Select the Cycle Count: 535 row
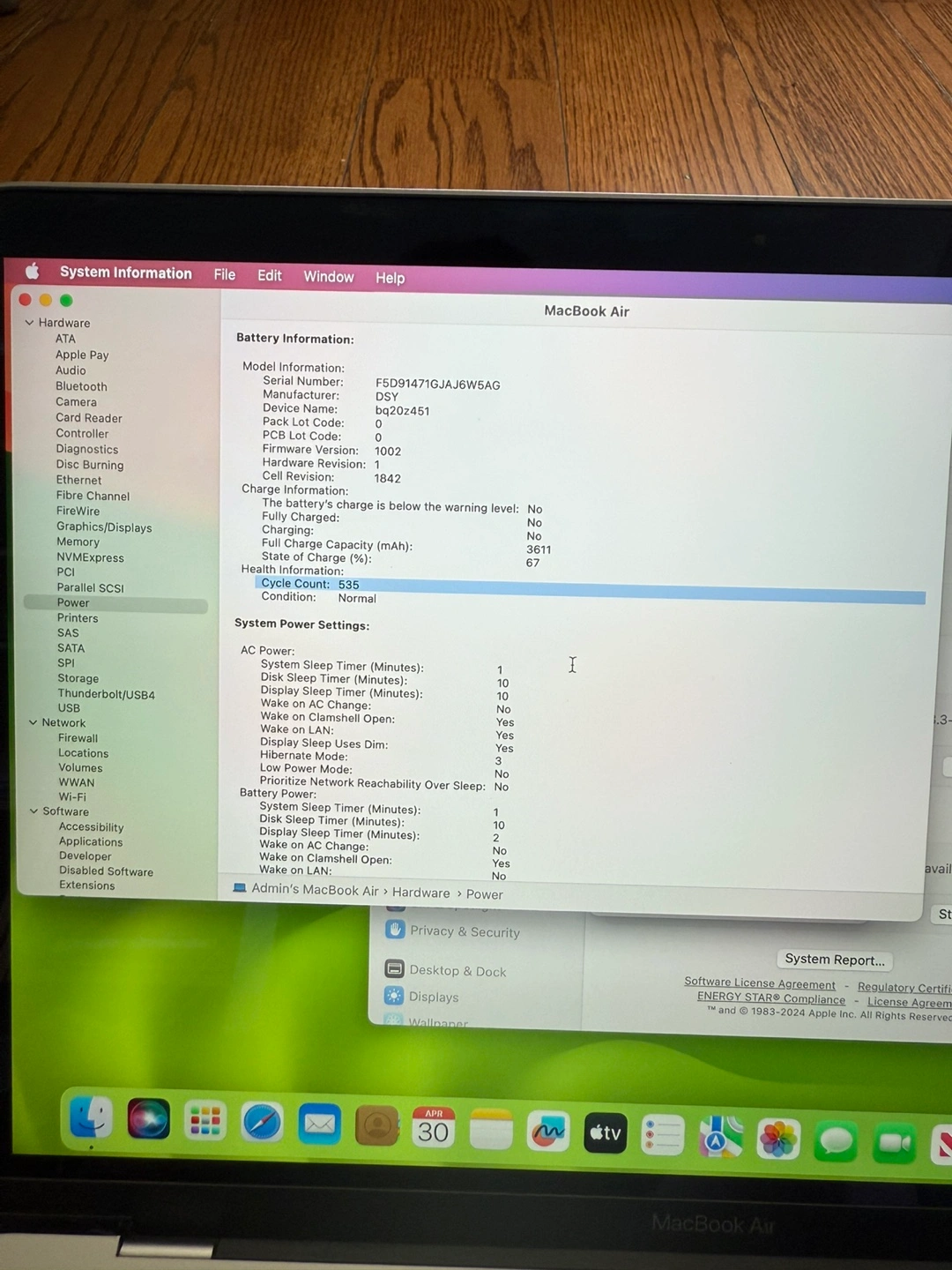952x1270 pixels. pos(590,589)
